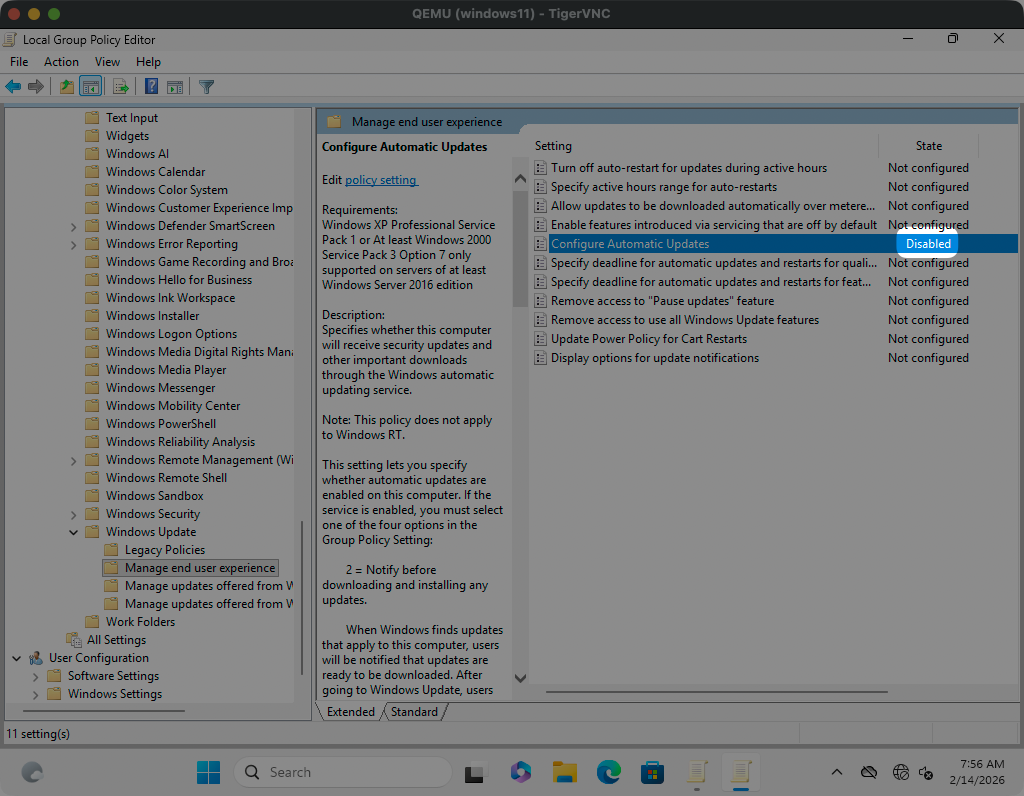Select the Legacy Policies folder
The height and width of the screenshot is (796, 1024).
[x=164, y=550]
